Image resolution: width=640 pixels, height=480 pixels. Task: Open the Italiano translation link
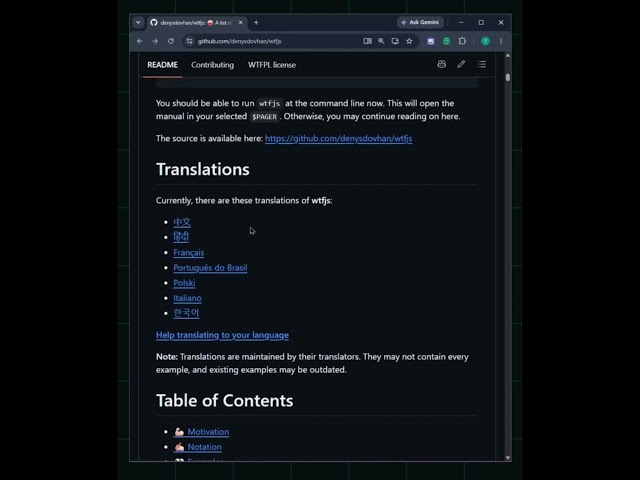187,298
